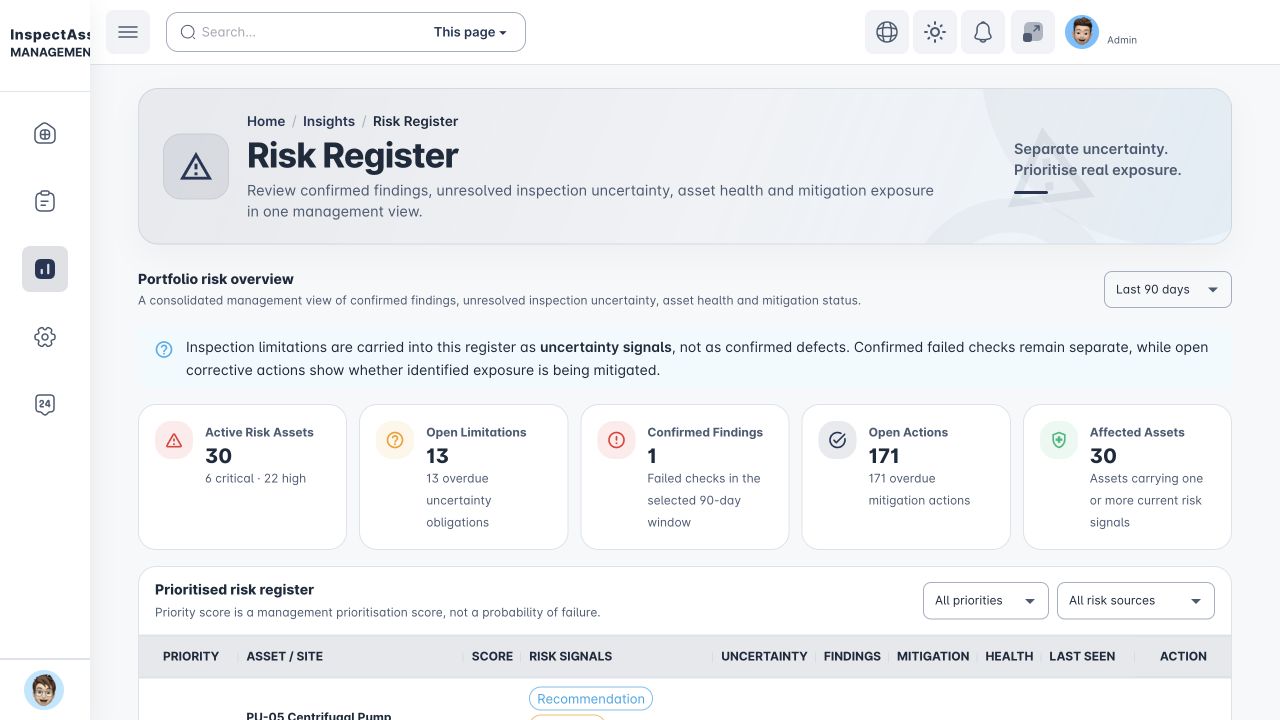Go to Insights breadcrumb link
The height and width of the screenshot is (720, 1280).
[329, 121]
